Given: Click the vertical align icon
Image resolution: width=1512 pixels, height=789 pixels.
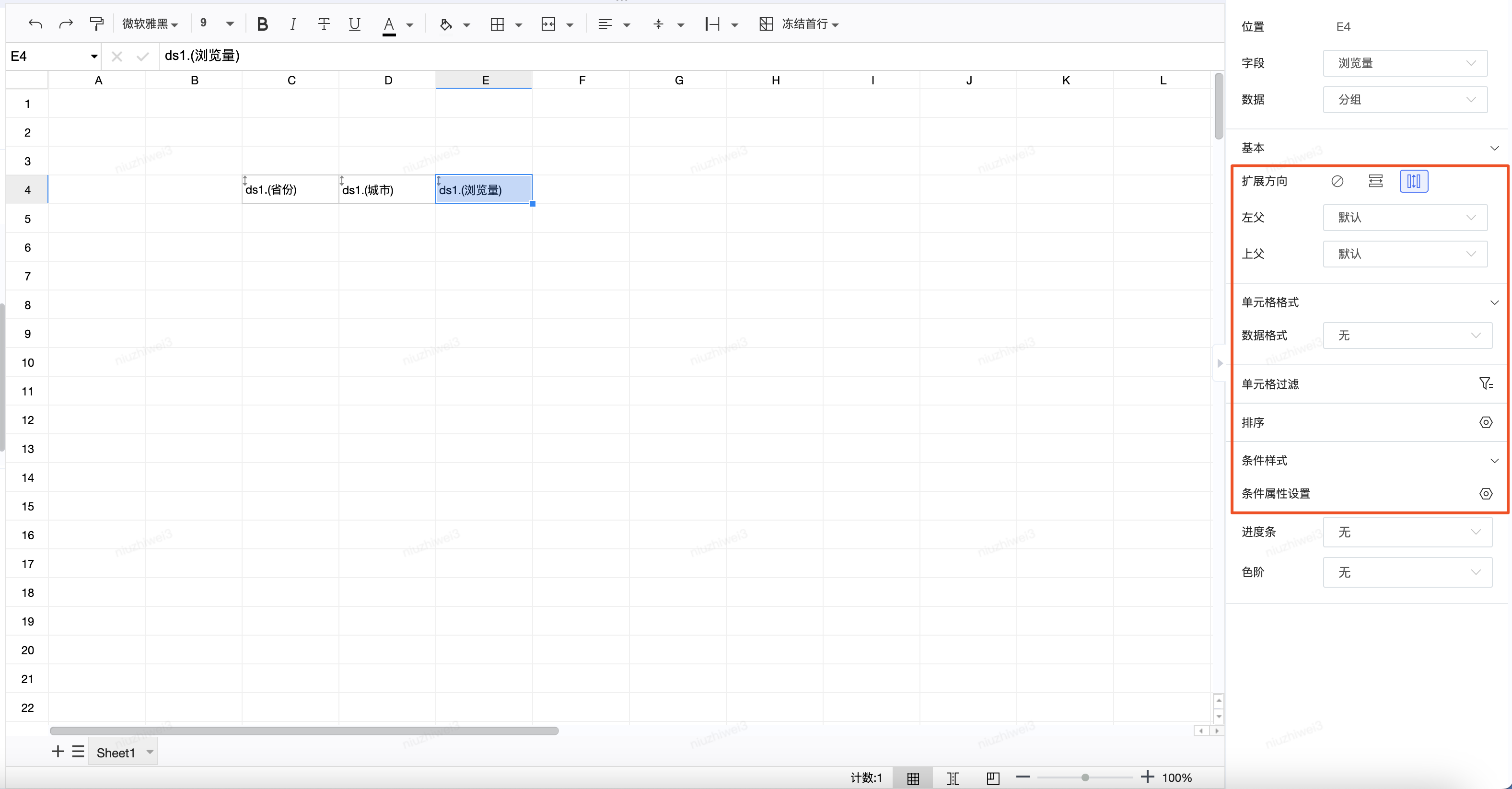Looking at the screenshot, I should coord(659,24).
